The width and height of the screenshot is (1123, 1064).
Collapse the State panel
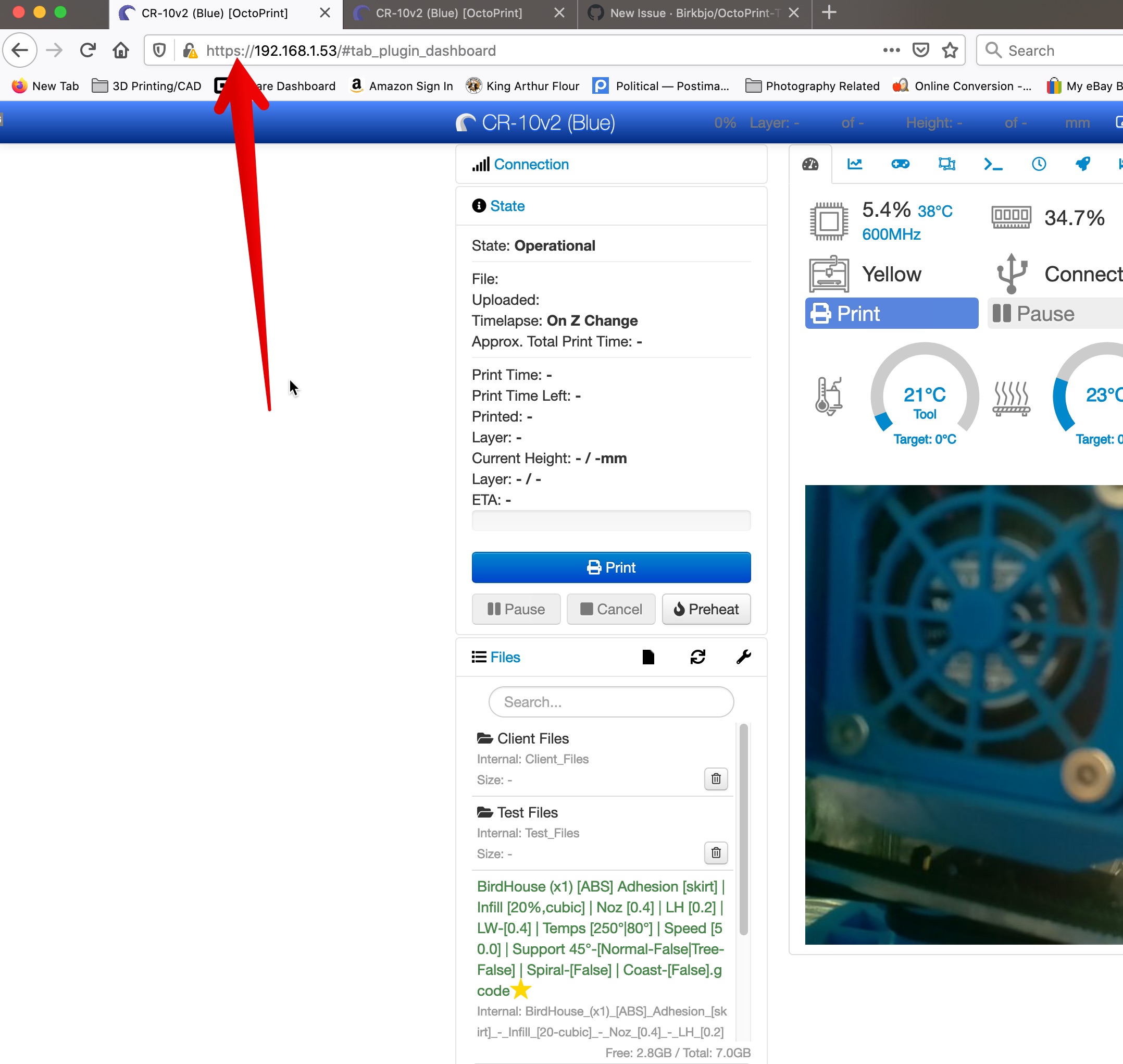point(507,206)
